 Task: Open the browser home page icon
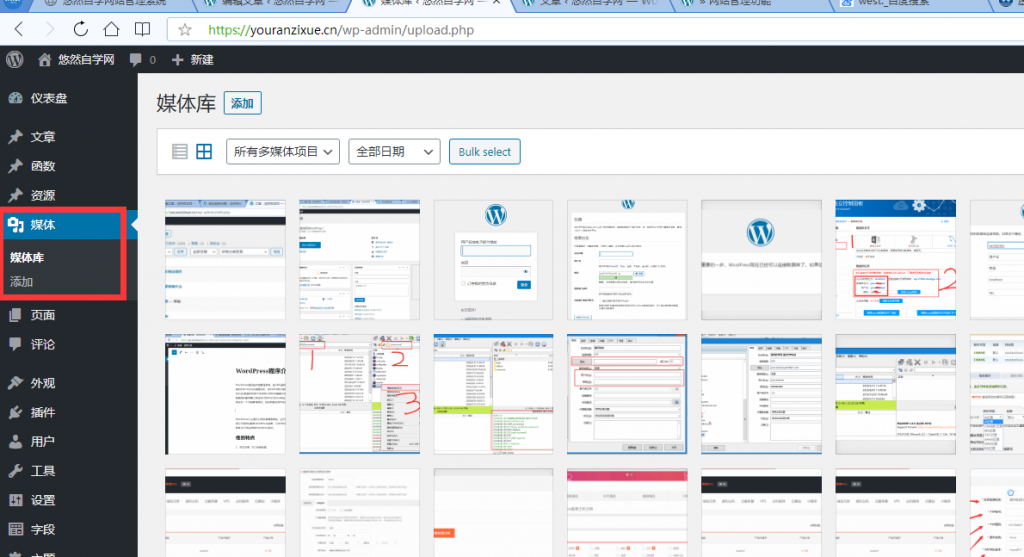click(111, 29)
